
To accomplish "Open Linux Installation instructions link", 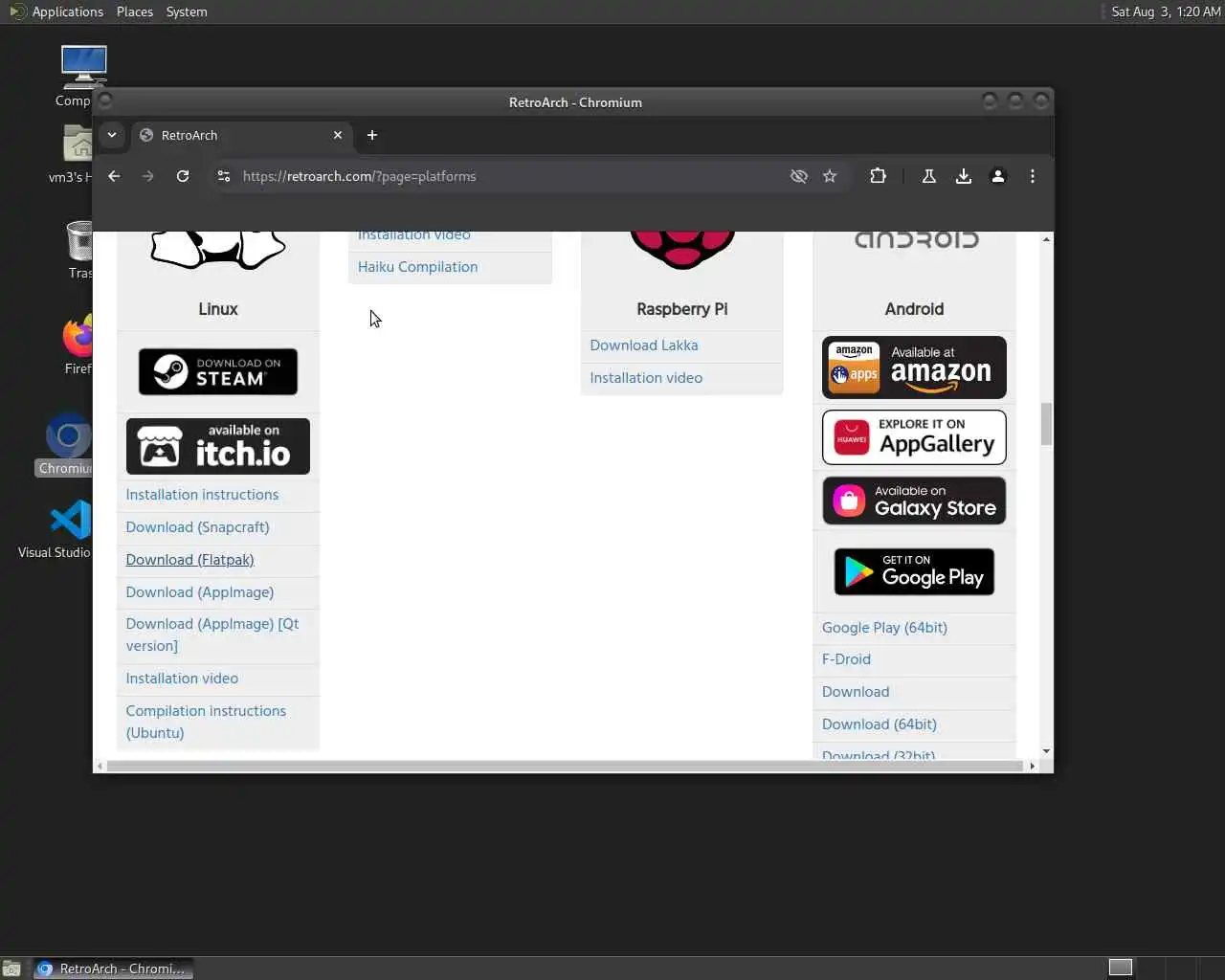I will (x=202, y=495).
